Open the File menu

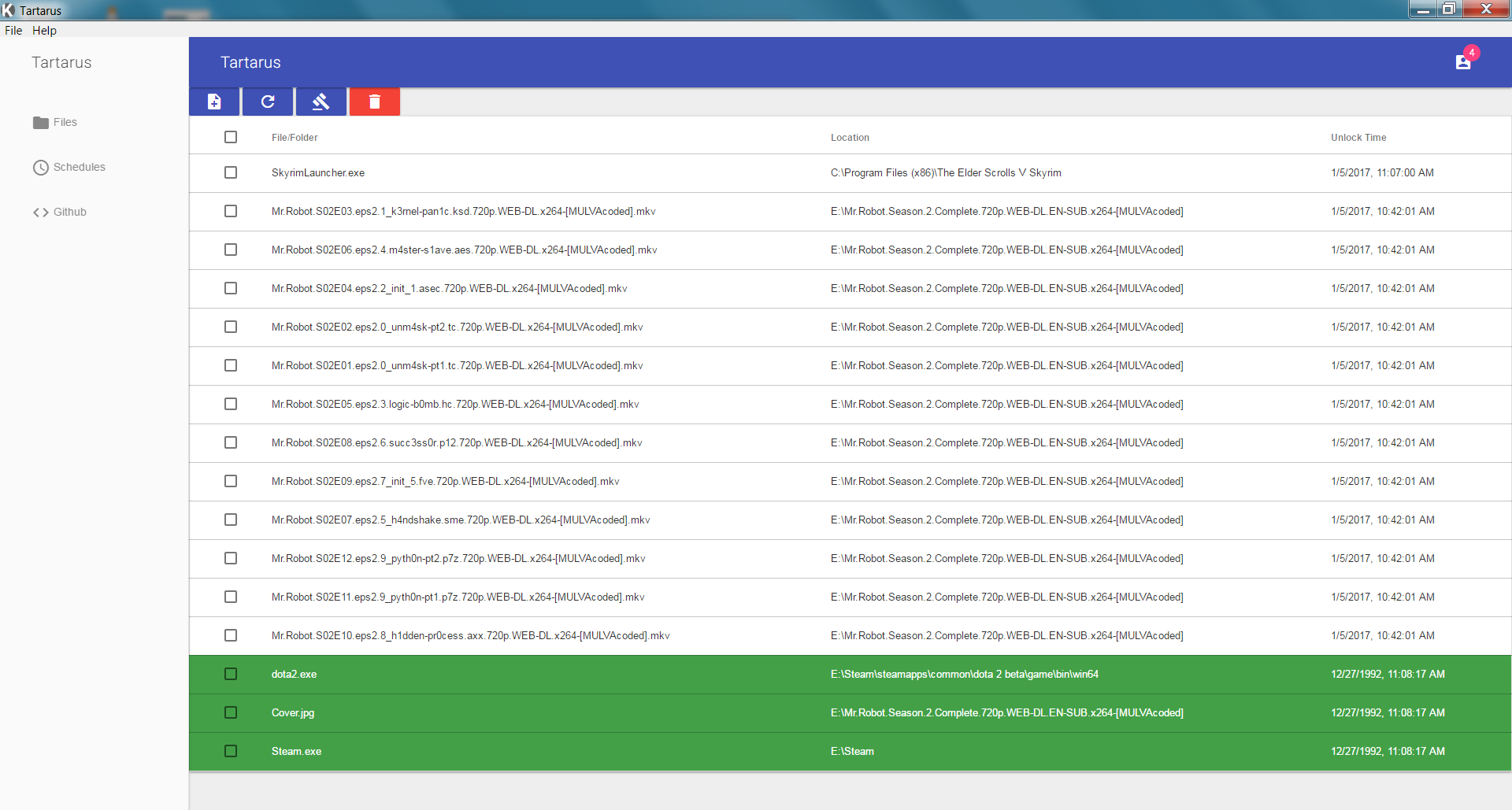click(13, 30)
